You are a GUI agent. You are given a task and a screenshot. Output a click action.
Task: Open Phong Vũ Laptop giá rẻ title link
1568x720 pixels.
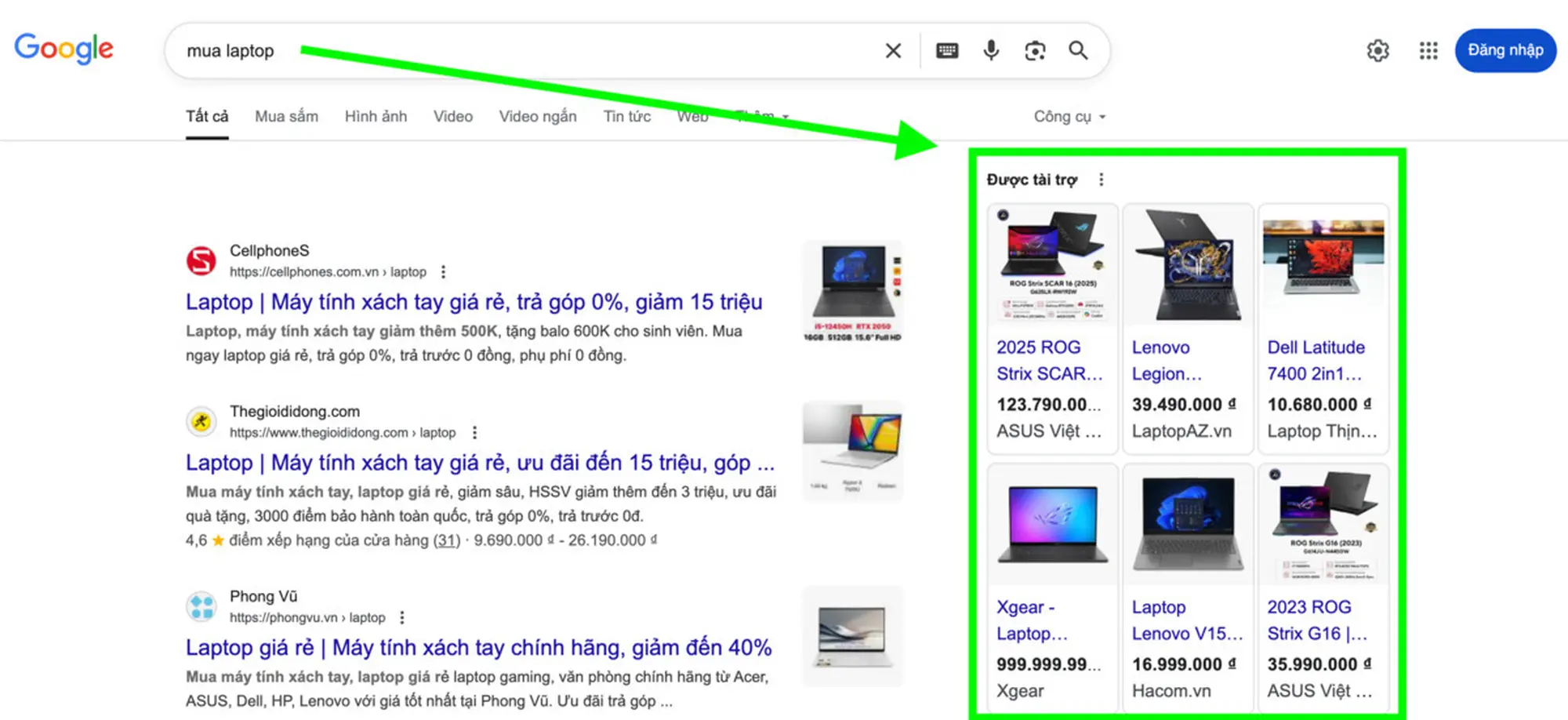point(478,648)
